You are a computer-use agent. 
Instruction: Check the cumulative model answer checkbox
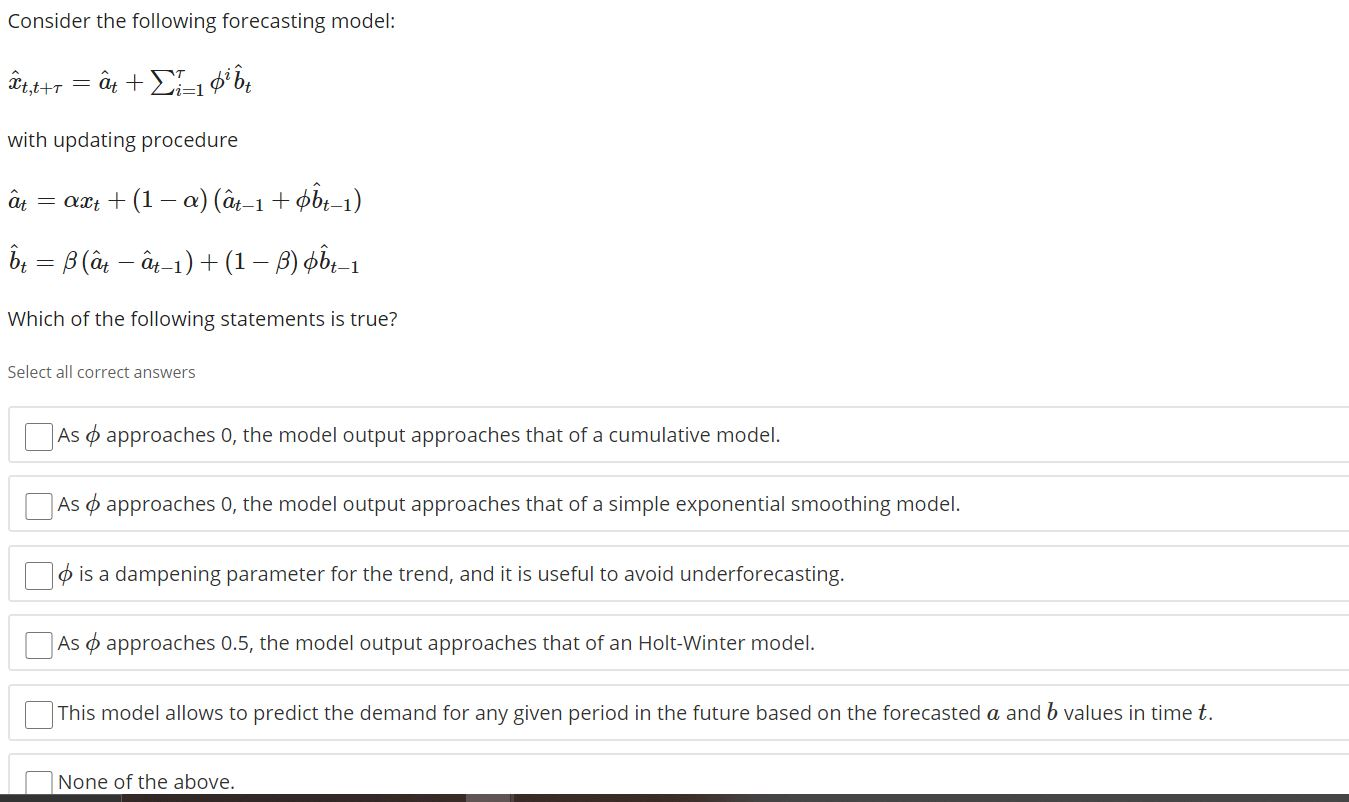38,435
